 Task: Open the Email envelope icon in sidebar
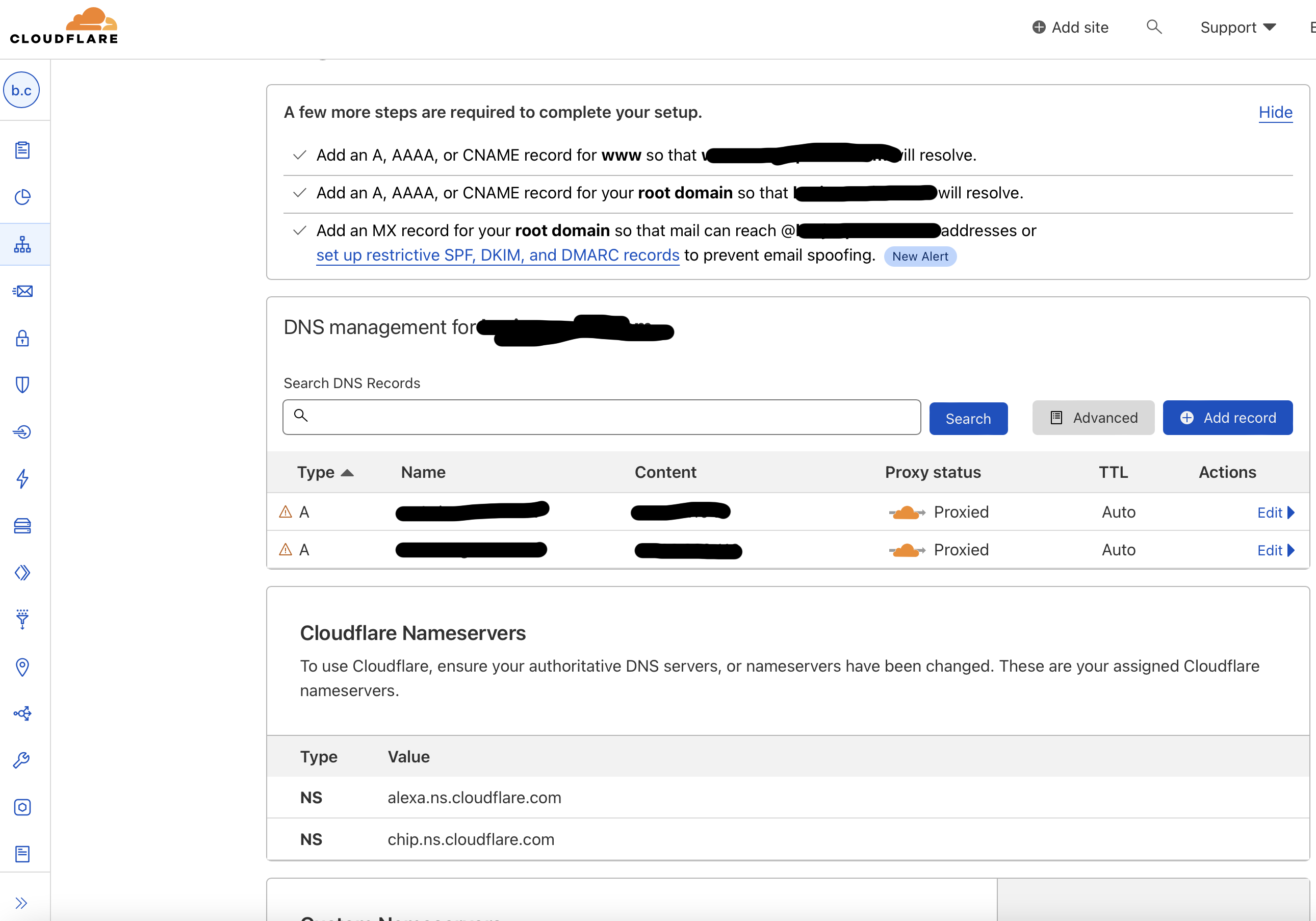(22, 291)
